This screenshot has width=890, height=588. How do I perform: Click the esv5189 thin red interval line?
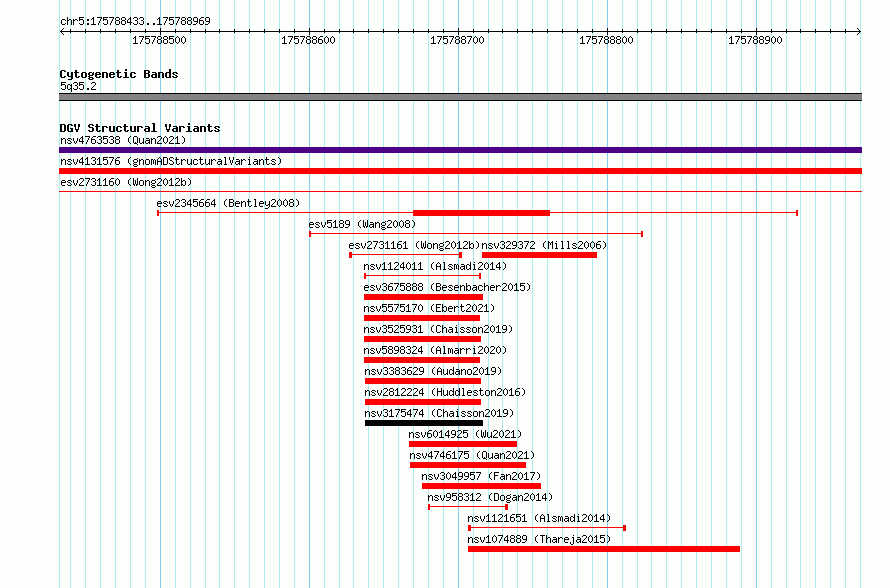pos(476,234)
